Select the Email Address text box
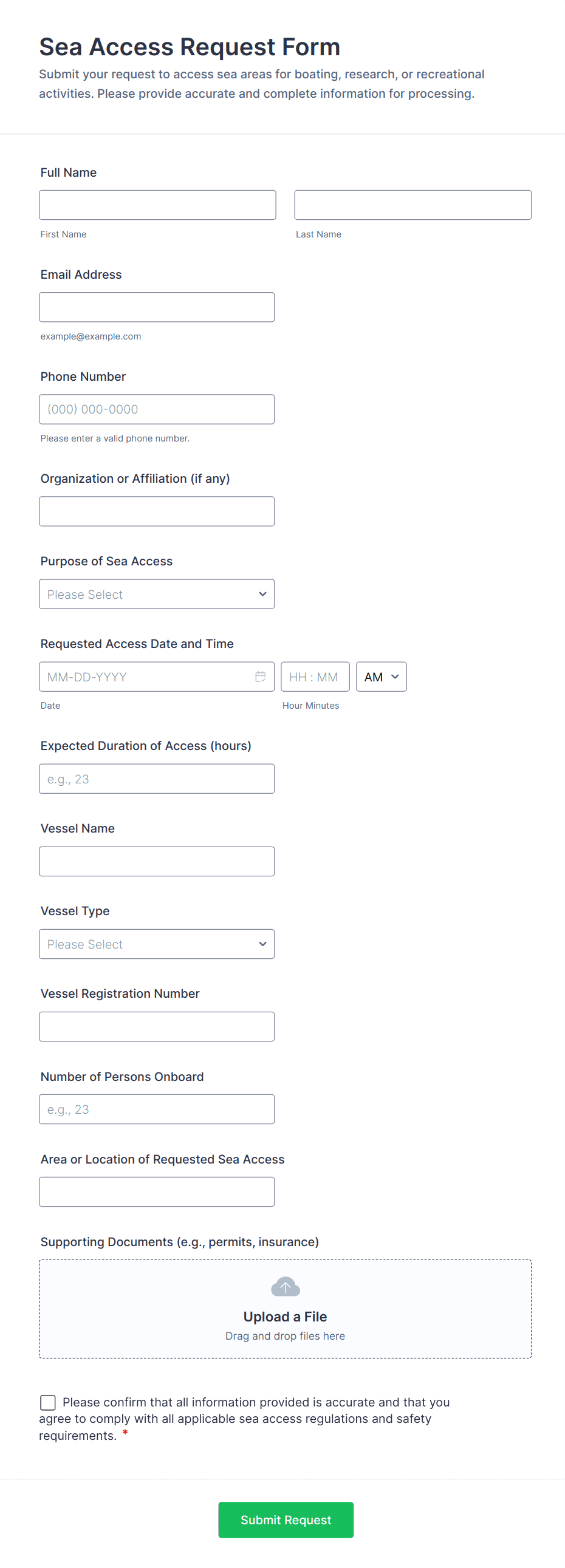Screen dimensions: 565x1568 (x=157, y=307)
